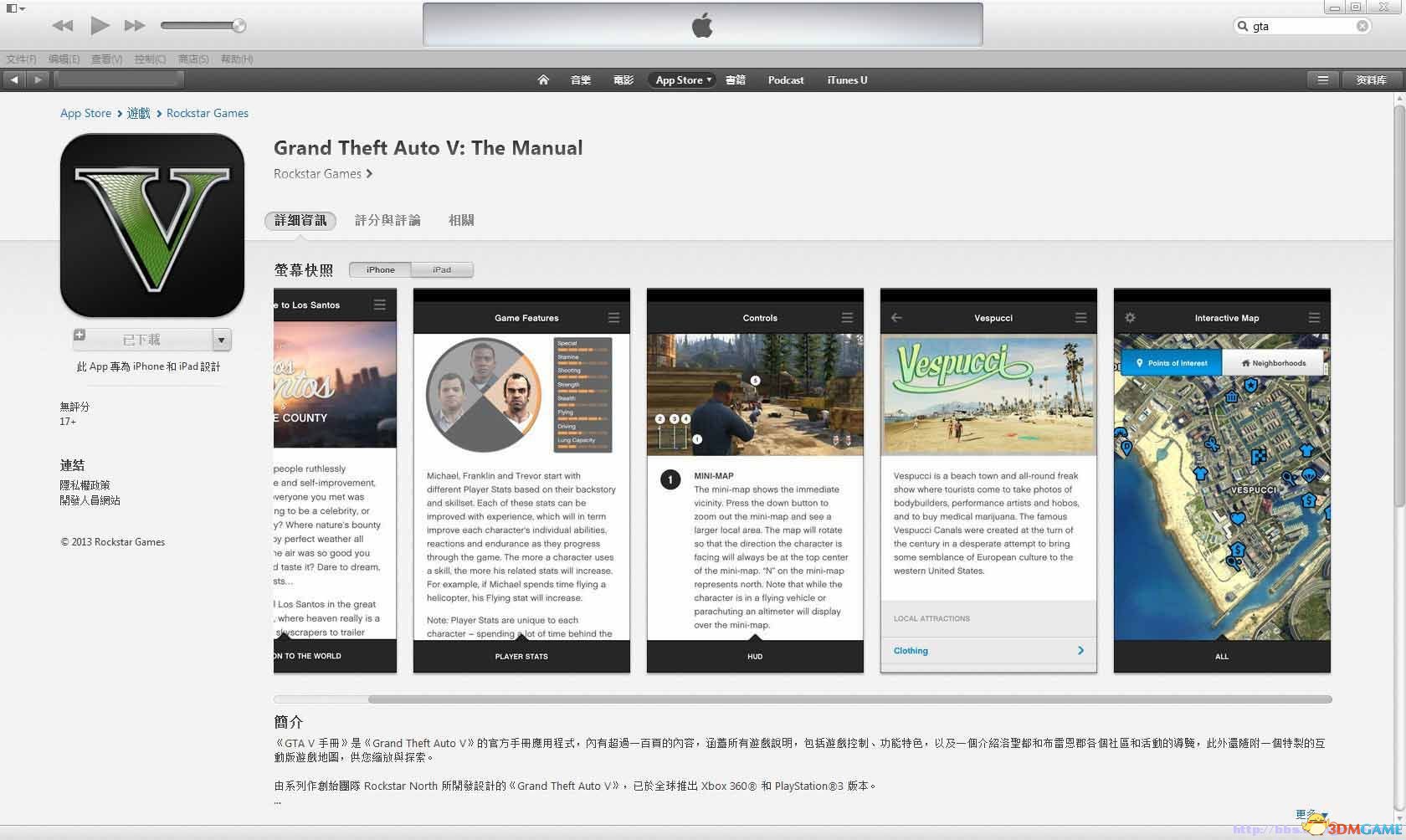Click the © 2013 Rockstar Games text
Viewport: 1406px width, 840px height.
112,542
